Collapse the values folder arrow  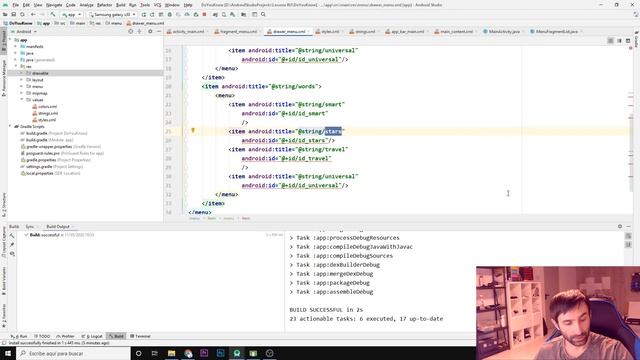[x=22, y=100]
